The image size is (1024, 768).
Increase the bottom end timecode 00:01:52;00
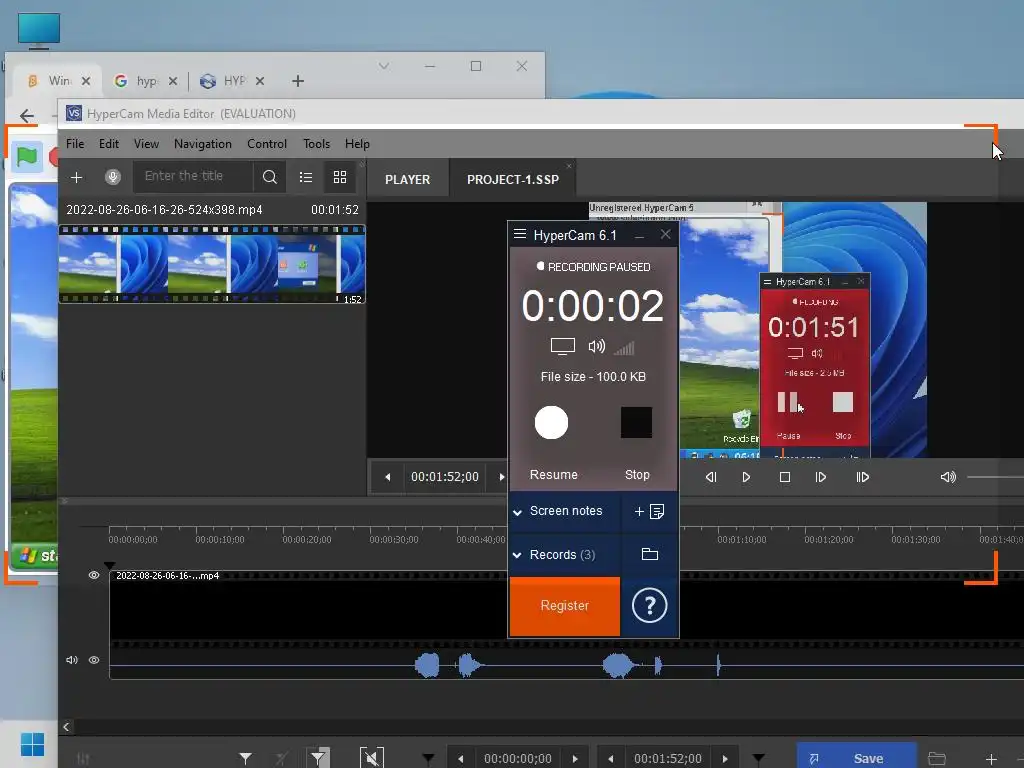coord(725,759)
